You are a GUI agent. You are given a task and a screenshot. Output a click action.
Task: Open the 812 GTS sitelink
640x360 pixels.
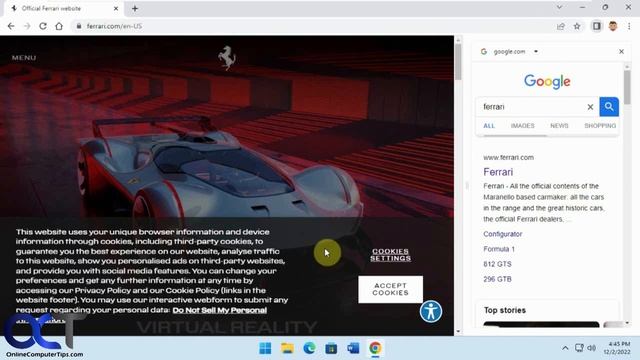pos(497,264)
